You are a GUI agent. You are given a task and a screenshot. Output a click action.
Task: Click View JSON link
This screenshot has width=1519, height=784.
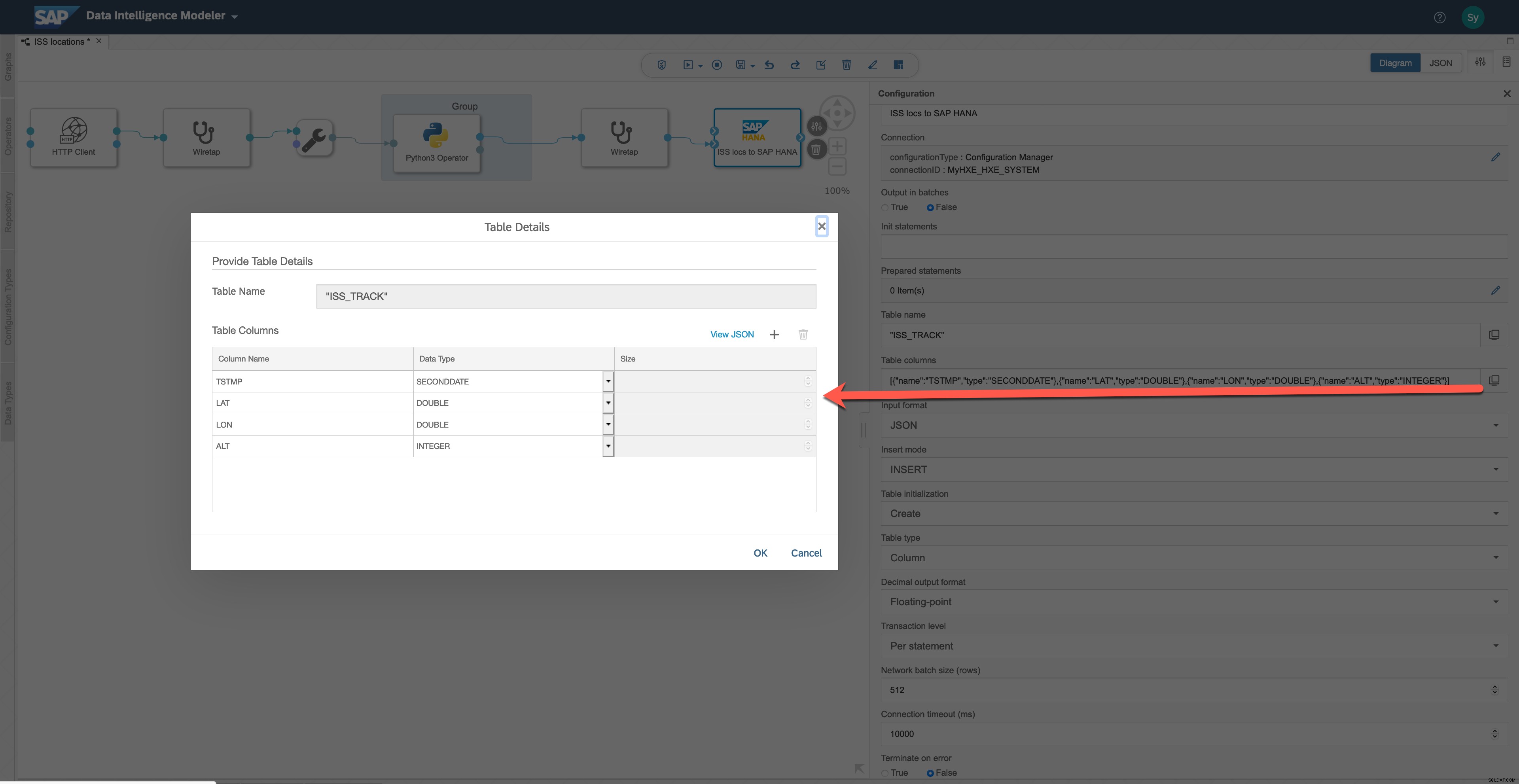coord(732,334)
